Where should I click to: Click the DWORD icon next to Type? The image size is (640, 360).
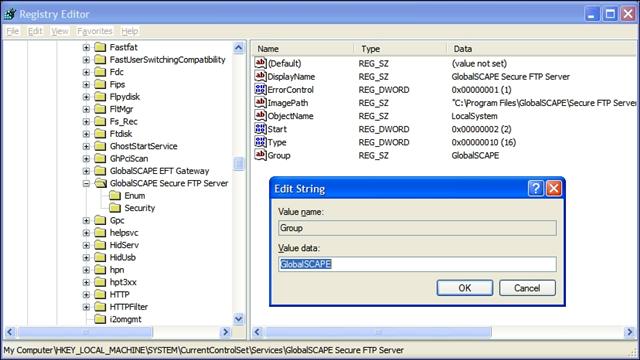coord(260,142)
